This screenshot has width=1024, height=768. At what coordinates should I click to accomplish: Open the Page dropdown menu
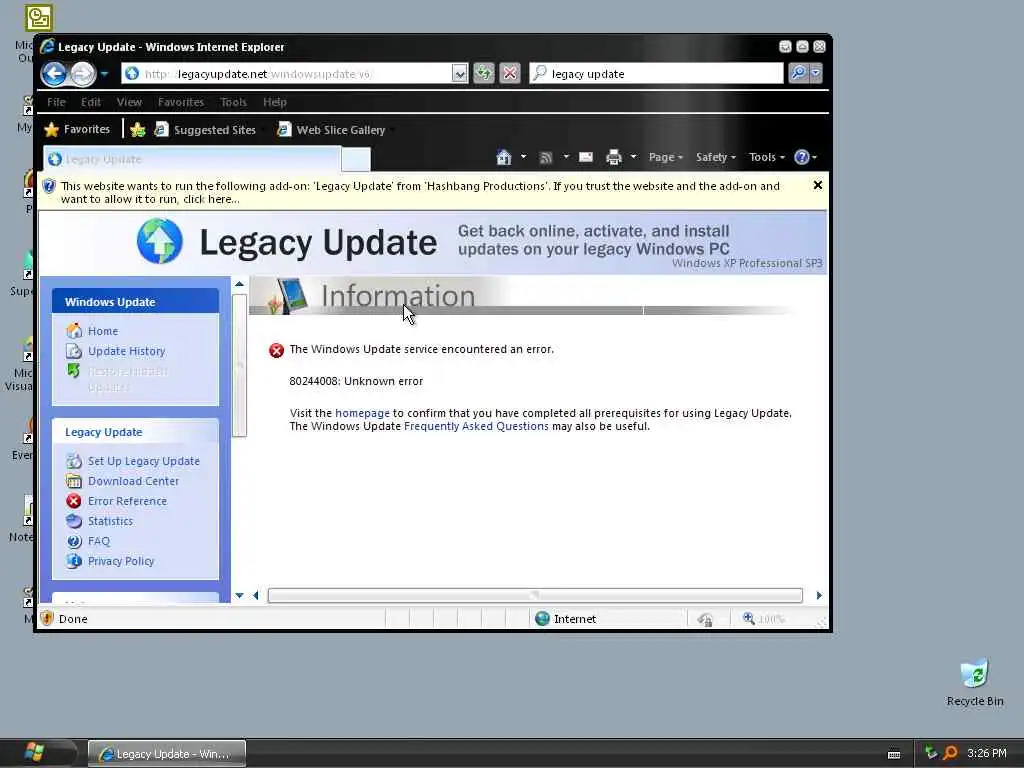tap(665, 157)
